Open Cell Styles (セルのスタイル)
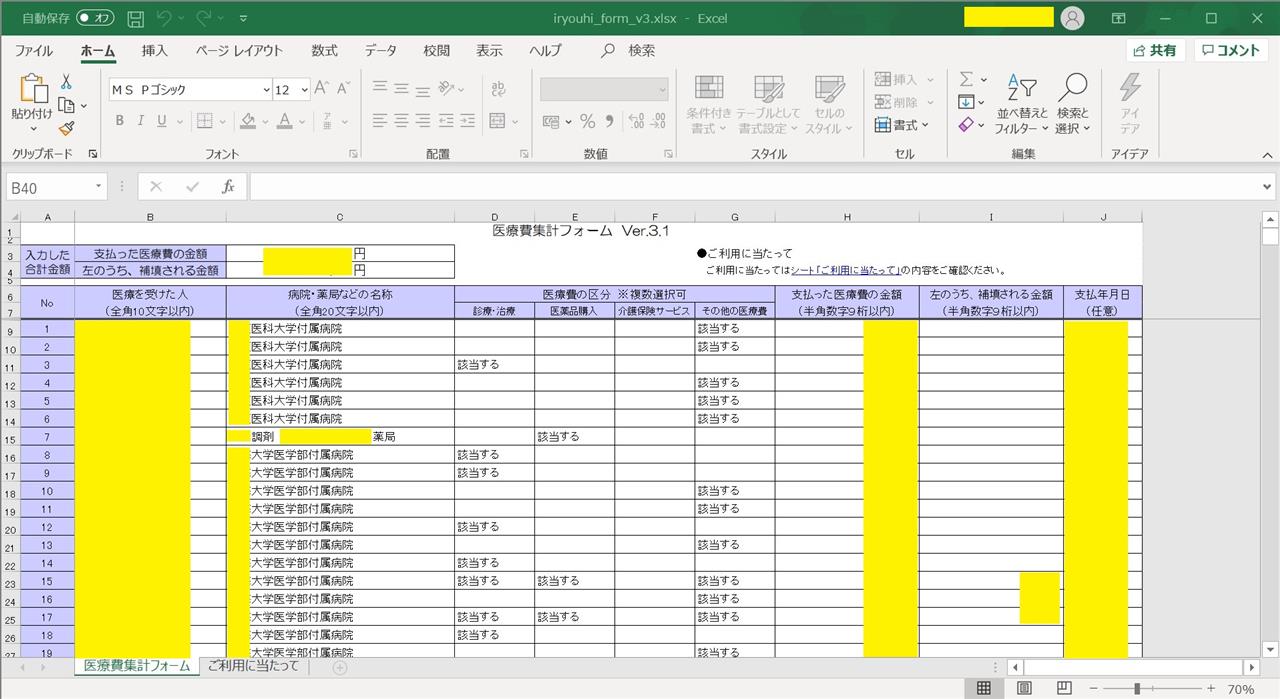Image resolution: width=1280 pixels, height=699 pixels. coord(829,103)
